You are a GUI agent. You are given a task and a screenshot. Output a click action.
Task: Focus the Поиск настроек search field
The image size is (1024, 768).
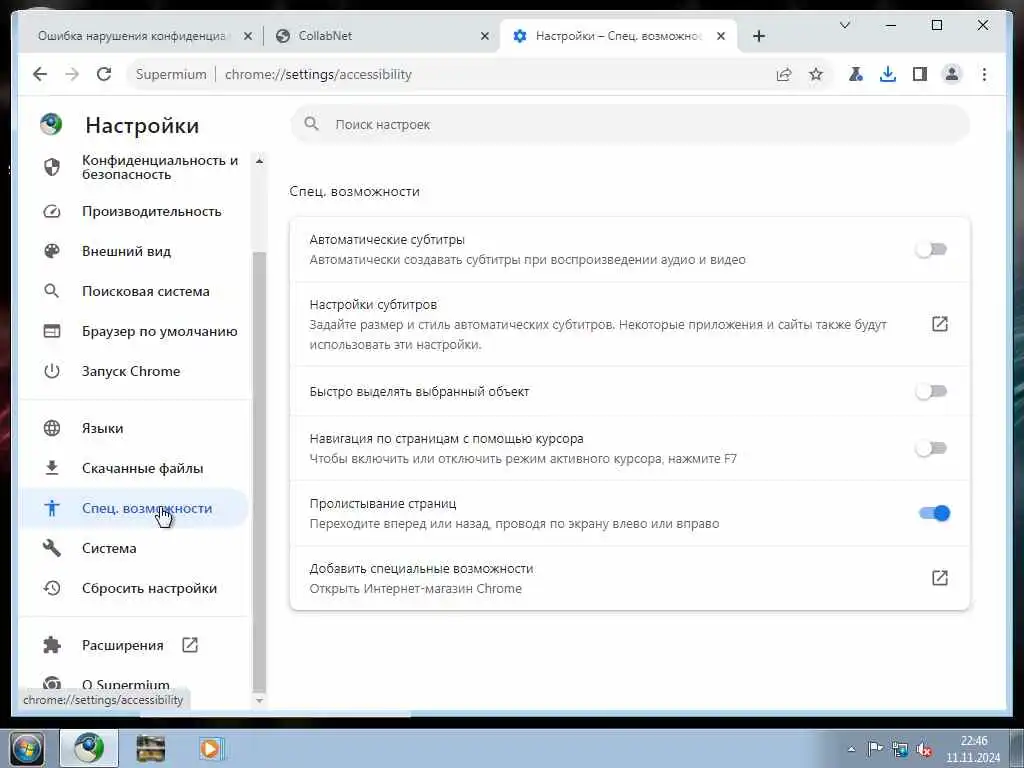click(x=630, y=124)
